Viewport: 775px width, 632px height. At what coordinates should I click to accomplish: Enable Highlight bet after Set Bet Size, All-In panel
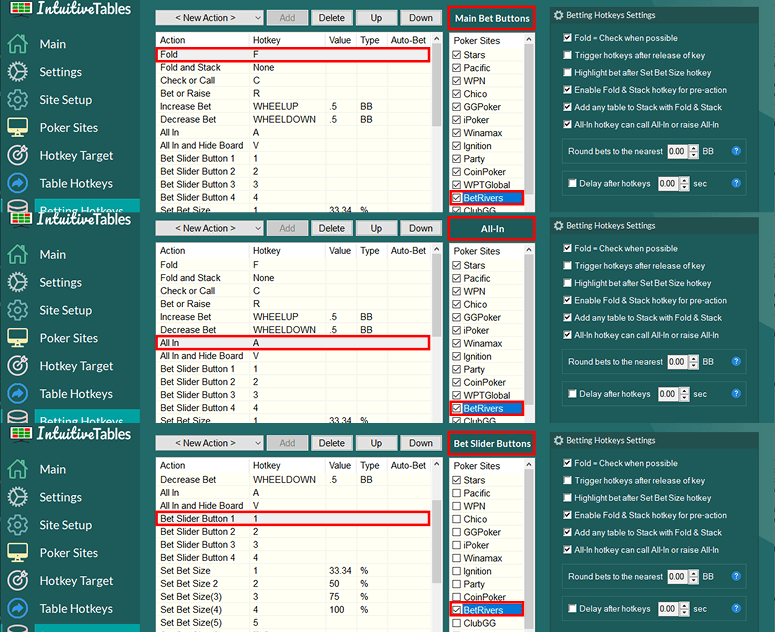[567, 283]
